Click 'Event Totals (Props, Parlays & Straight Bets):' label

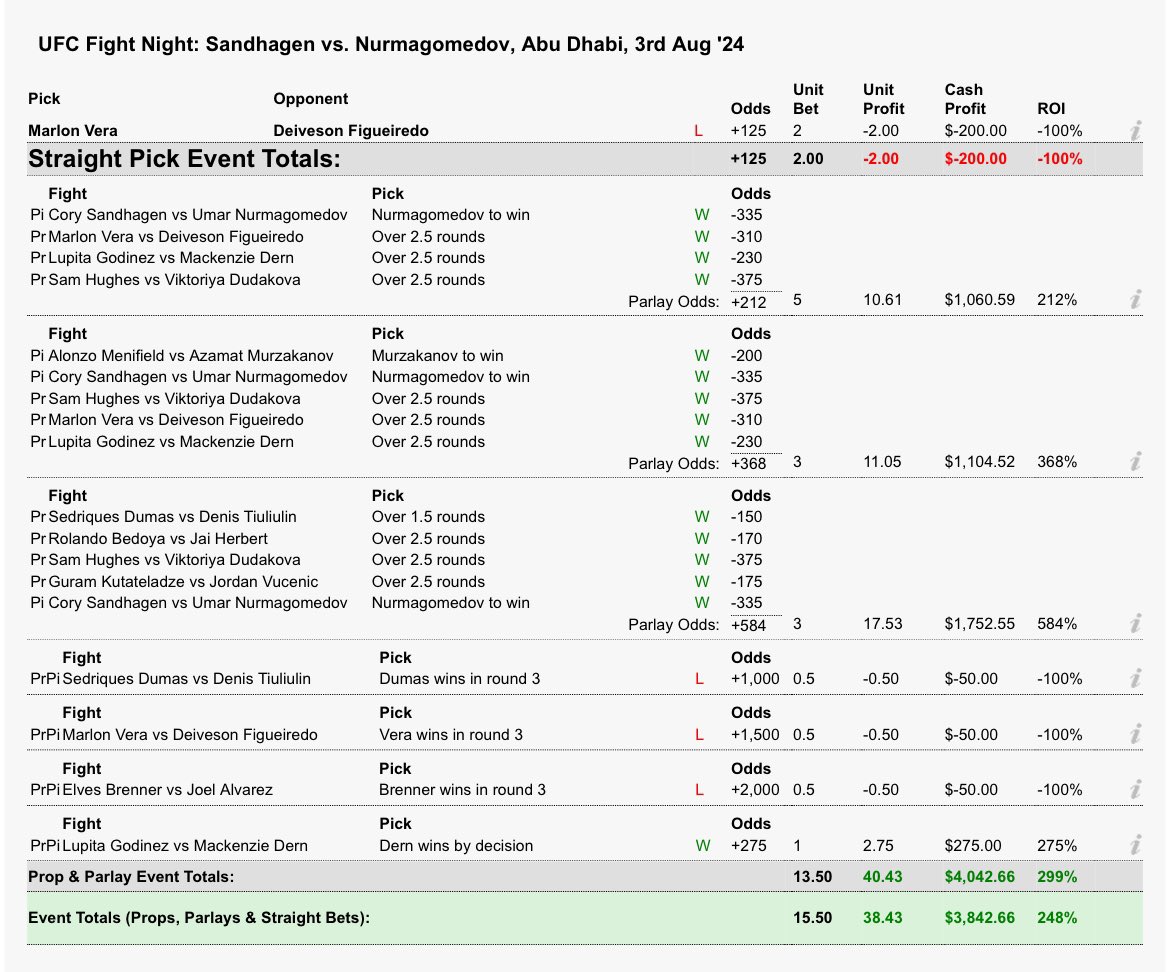198,918
